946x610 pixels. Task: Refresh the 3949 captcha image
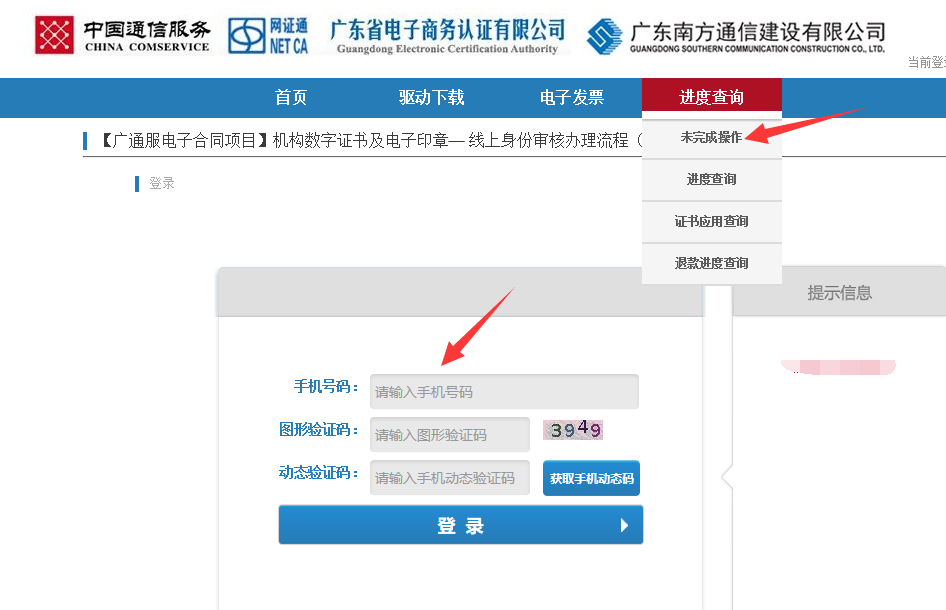pyautogui.click(x=573, y=431)
